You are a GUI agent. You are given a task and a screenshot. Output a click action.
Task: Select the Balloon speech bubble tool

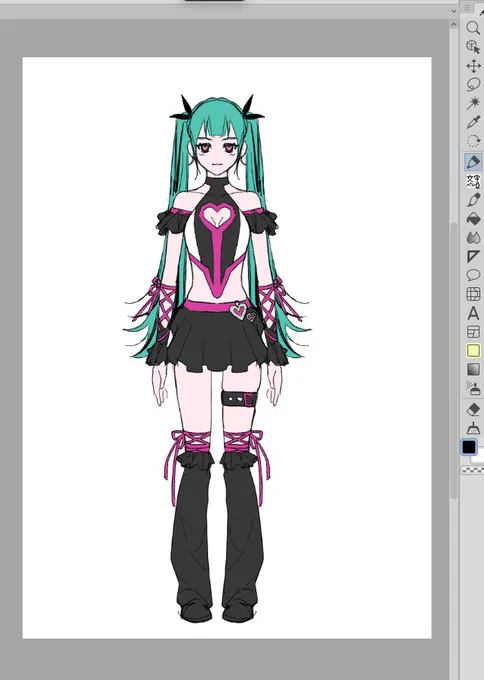(473, 275)
